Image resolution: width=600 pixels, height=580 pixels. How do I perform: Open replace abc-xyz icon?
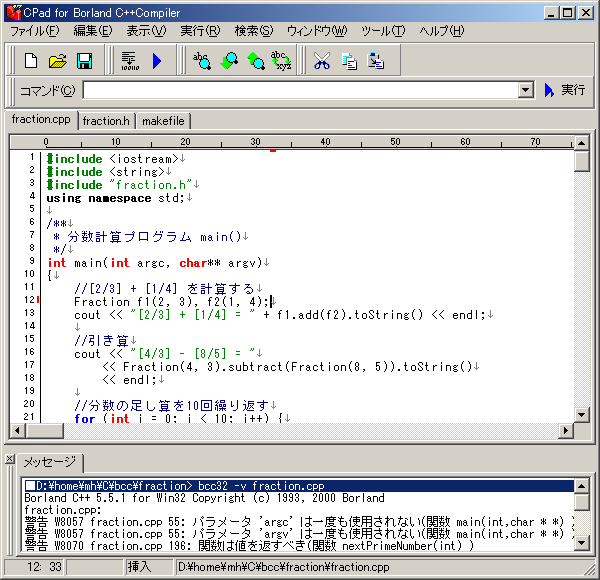(x=281, y=61)
